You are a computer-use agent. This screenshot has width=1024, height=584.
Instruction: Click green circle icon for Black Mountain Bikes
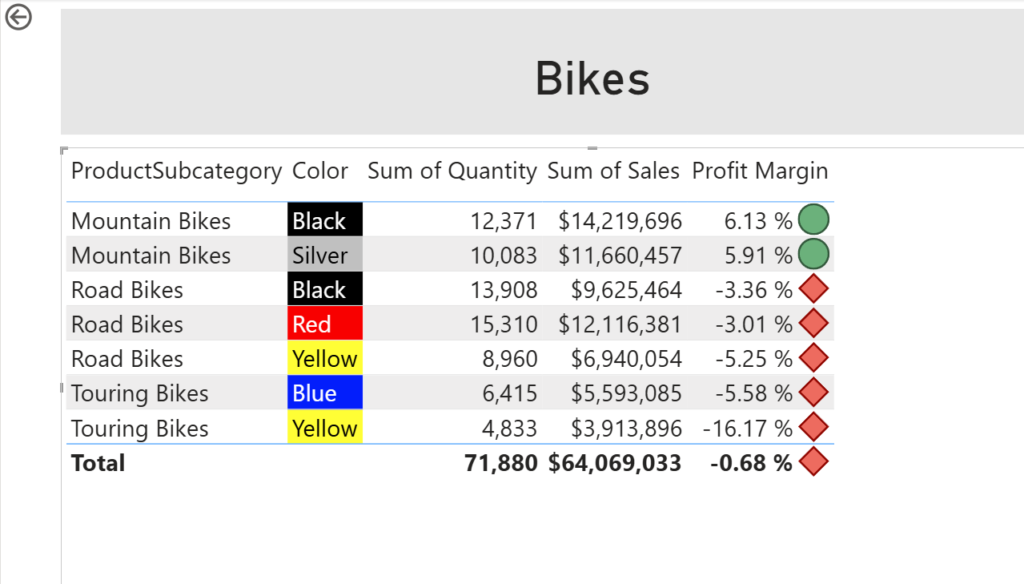tap(814, 221)
